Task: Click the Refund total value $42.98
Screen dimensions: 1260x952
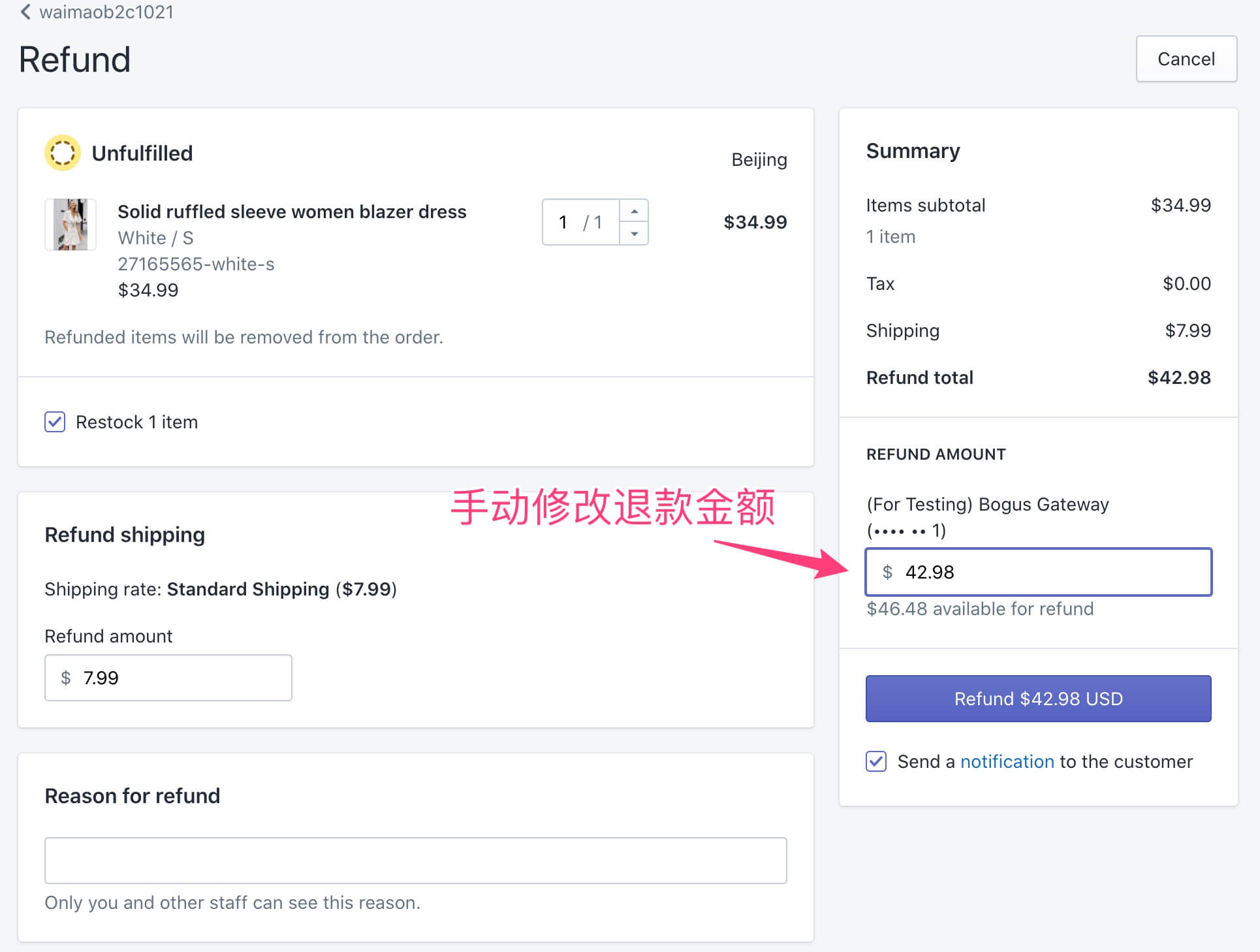Action: coord(1179,377)
